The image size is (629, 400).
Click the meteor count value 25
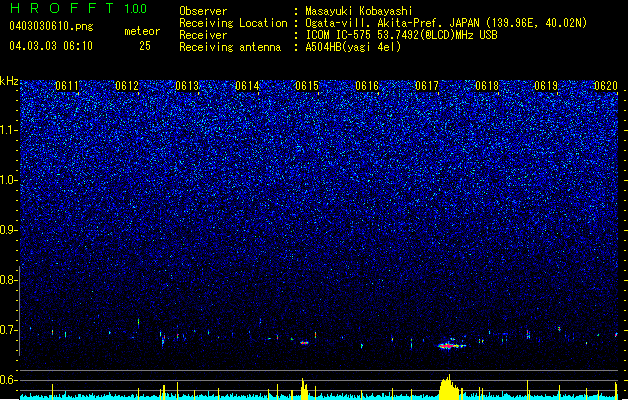pyautogui.click(x=145, y=46)
